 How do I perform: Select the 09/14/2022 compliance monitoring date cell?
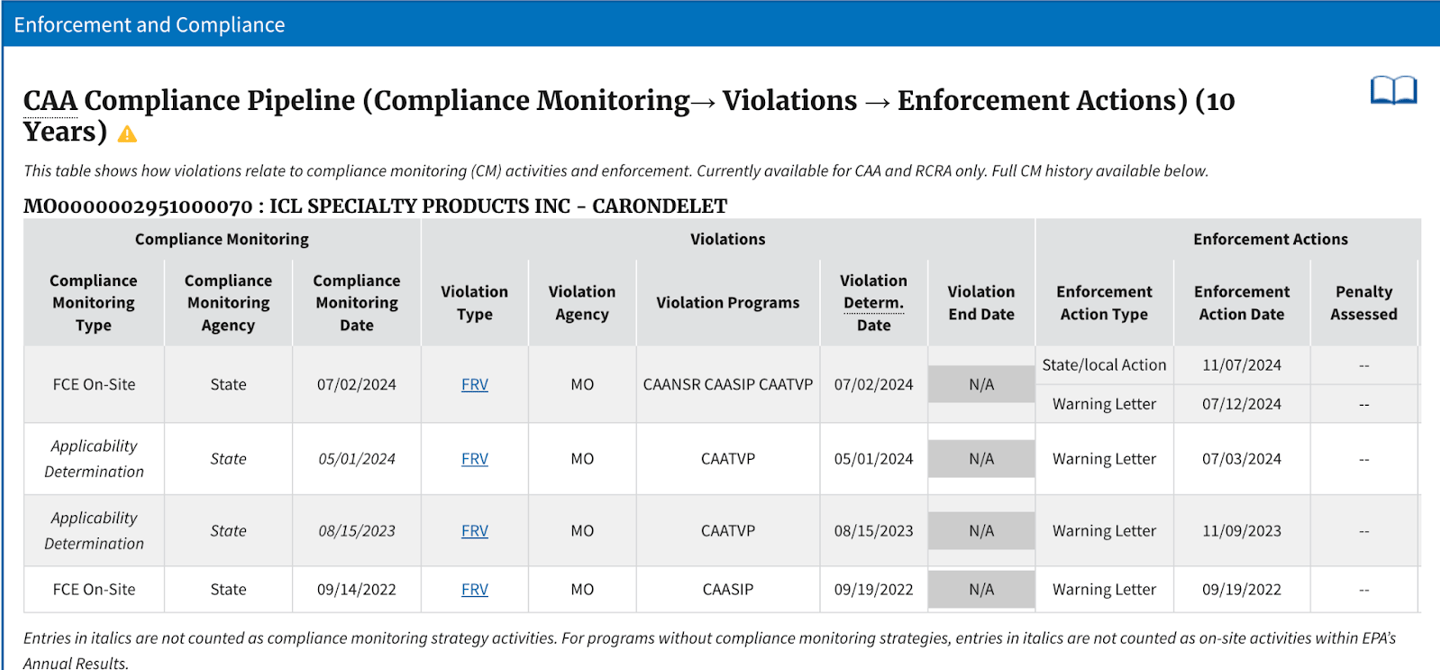[x=357, y=590]
